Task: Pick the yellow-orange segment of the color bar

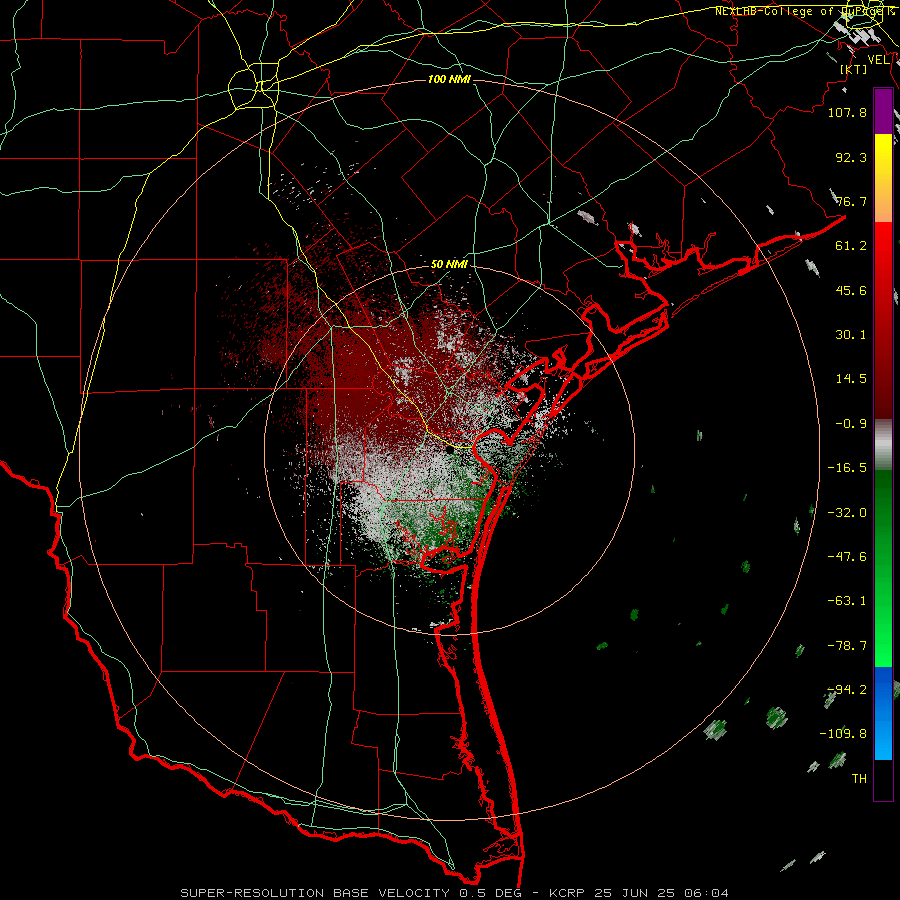Action: tap(883, 178)
